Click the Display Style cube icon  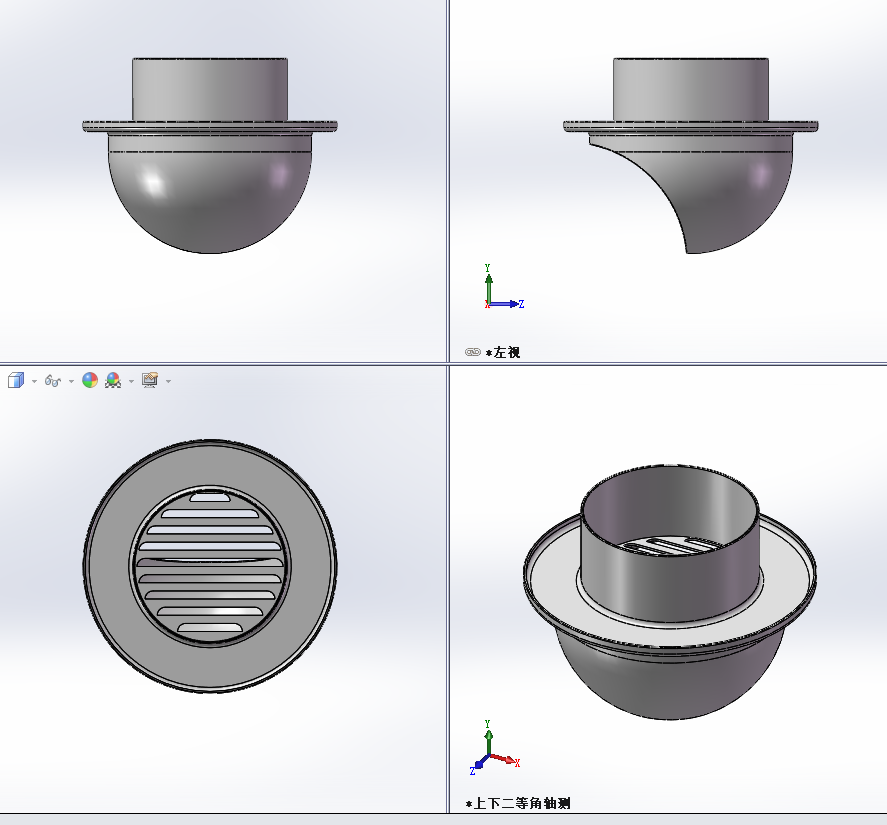[16, 380]
